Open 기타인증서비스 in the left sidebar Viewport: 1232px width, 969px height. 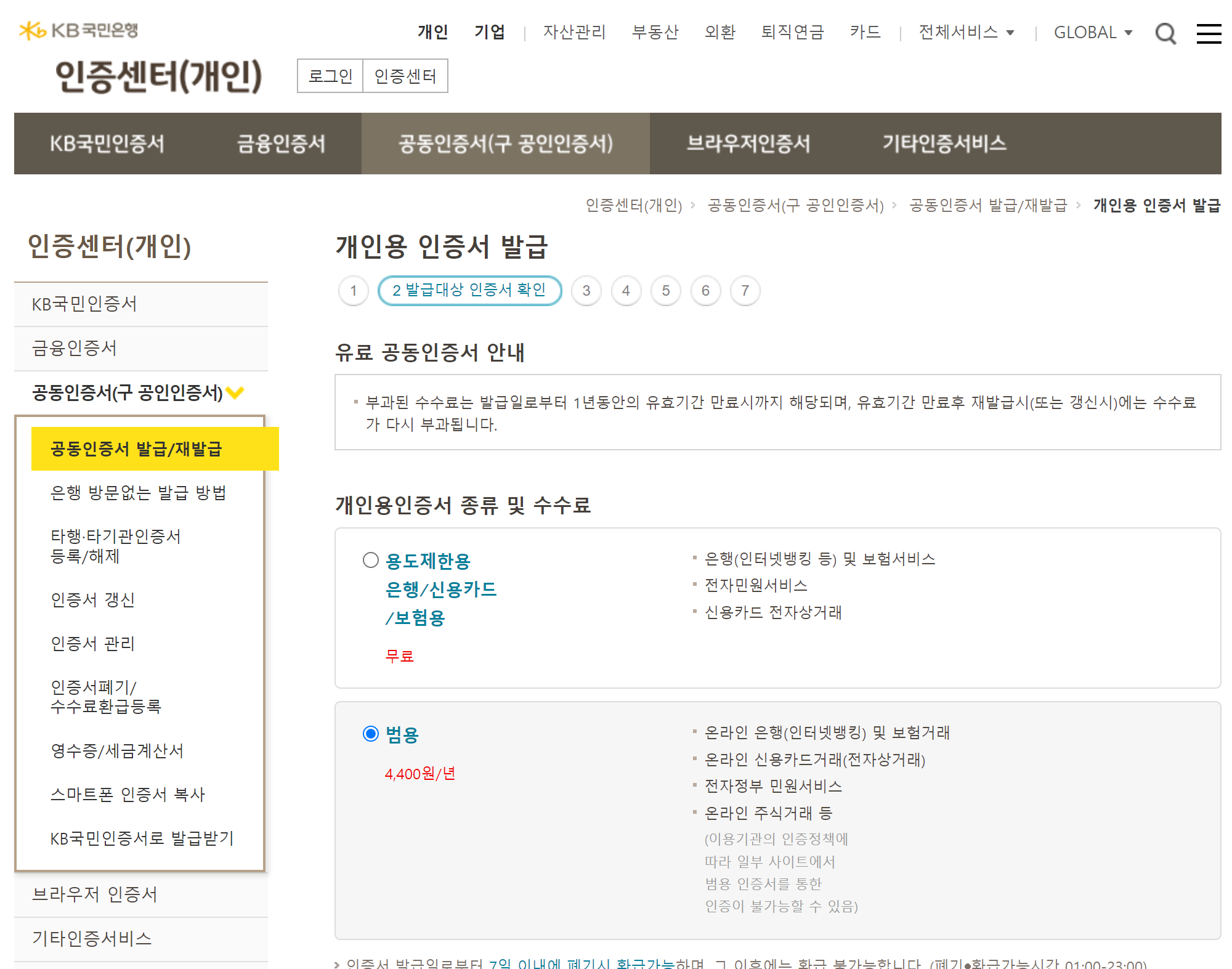(x=141, y=939)
